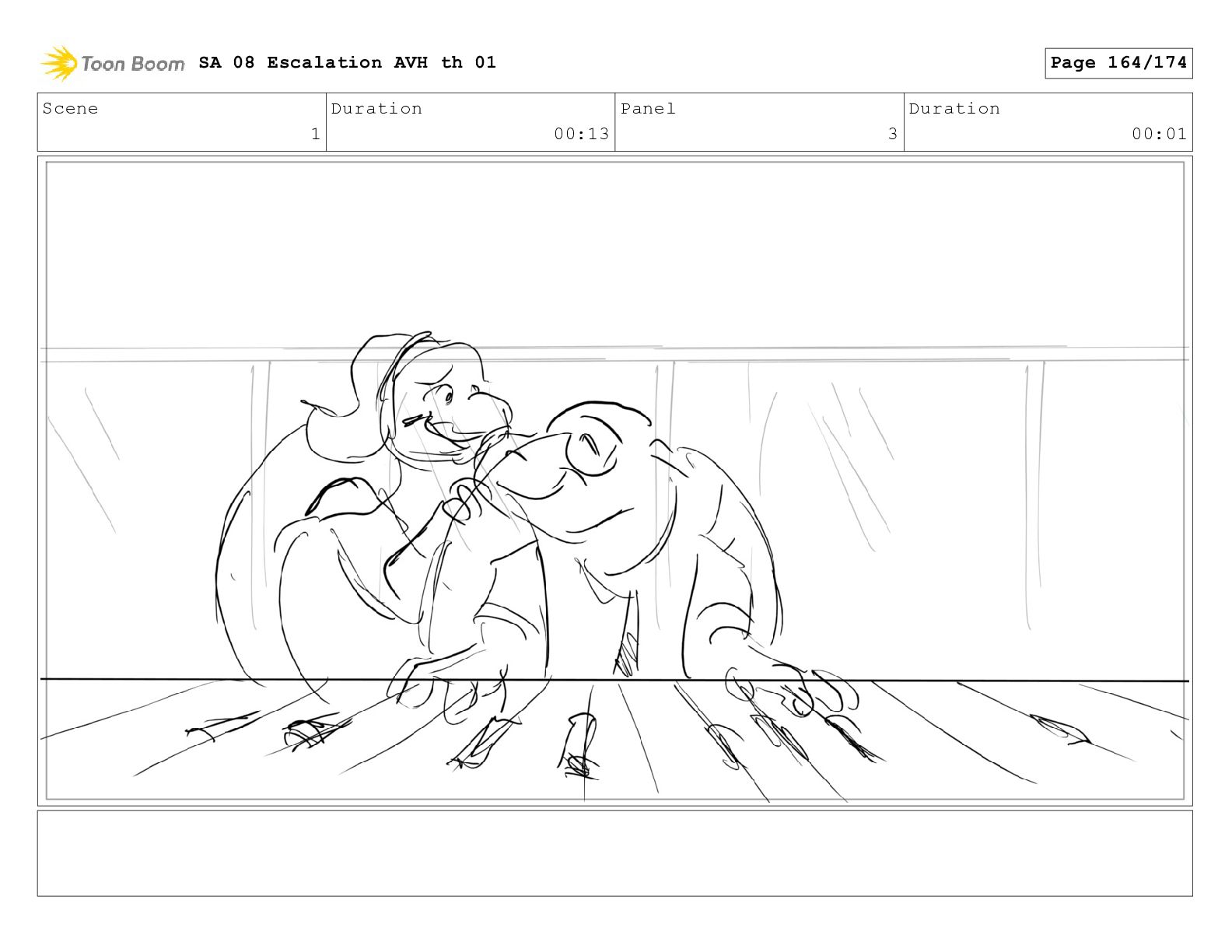Image resolution: width=1232 pixels, height=952 pixels.
Task: Click the empty notes box below the panel
Action: [x=614, y=853]
